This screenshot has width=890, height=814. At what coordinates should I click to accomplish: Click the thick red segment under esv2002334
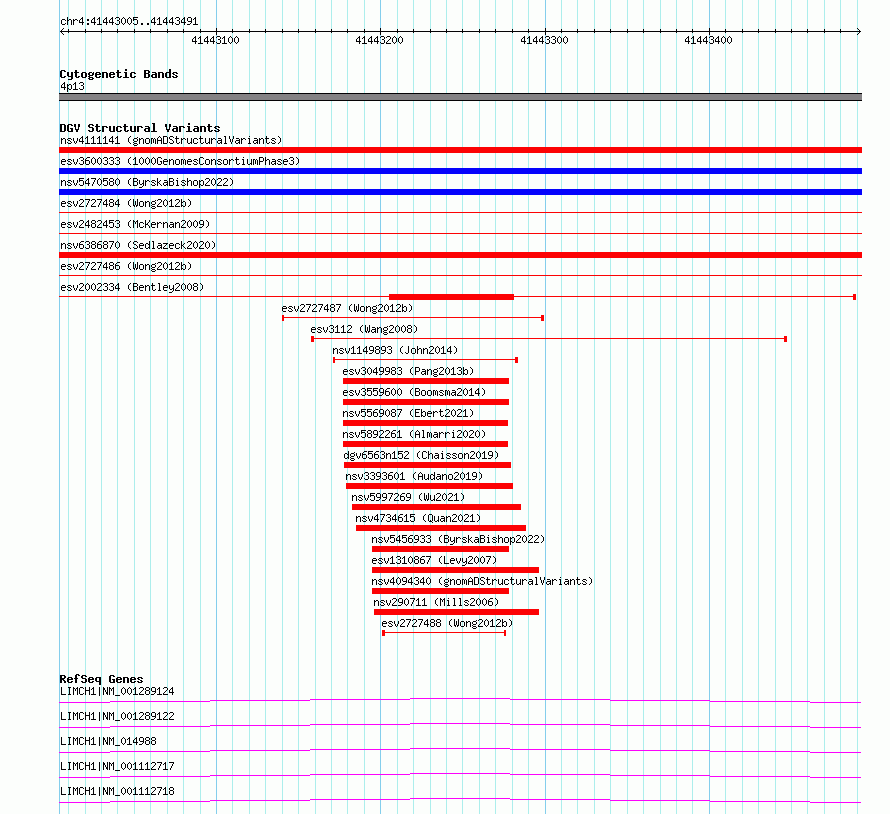pyautogui.click(x=451, y=297)
